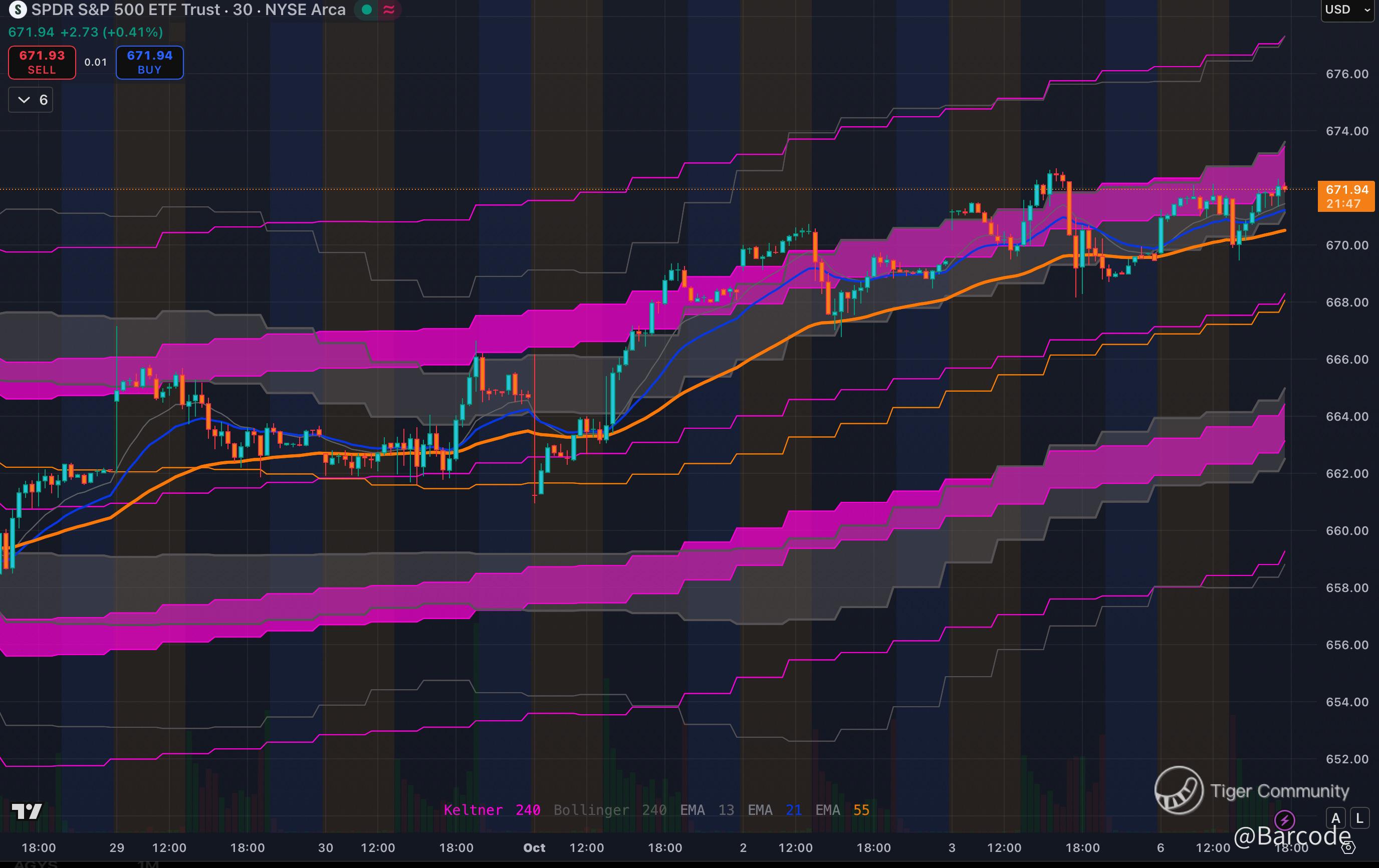Click the Bollinger 240 indicator label

pyautogui.click(x=609, y=809)
